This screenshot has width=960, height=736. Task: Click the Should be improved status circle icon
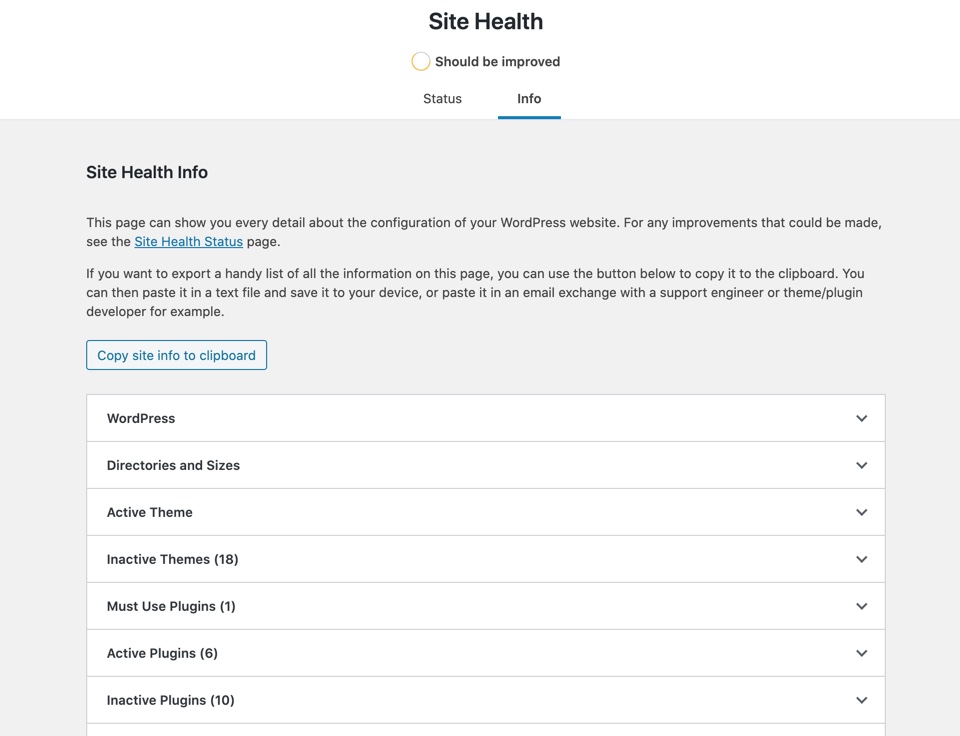click(x=421, y=62)
